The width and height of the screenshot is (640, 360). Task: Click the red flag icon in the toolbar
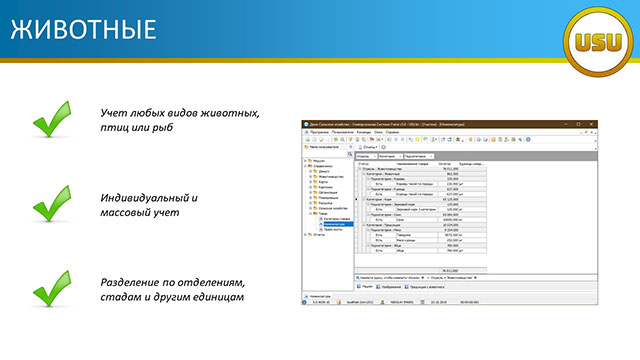pyautogui.click(x=372, y=140)
